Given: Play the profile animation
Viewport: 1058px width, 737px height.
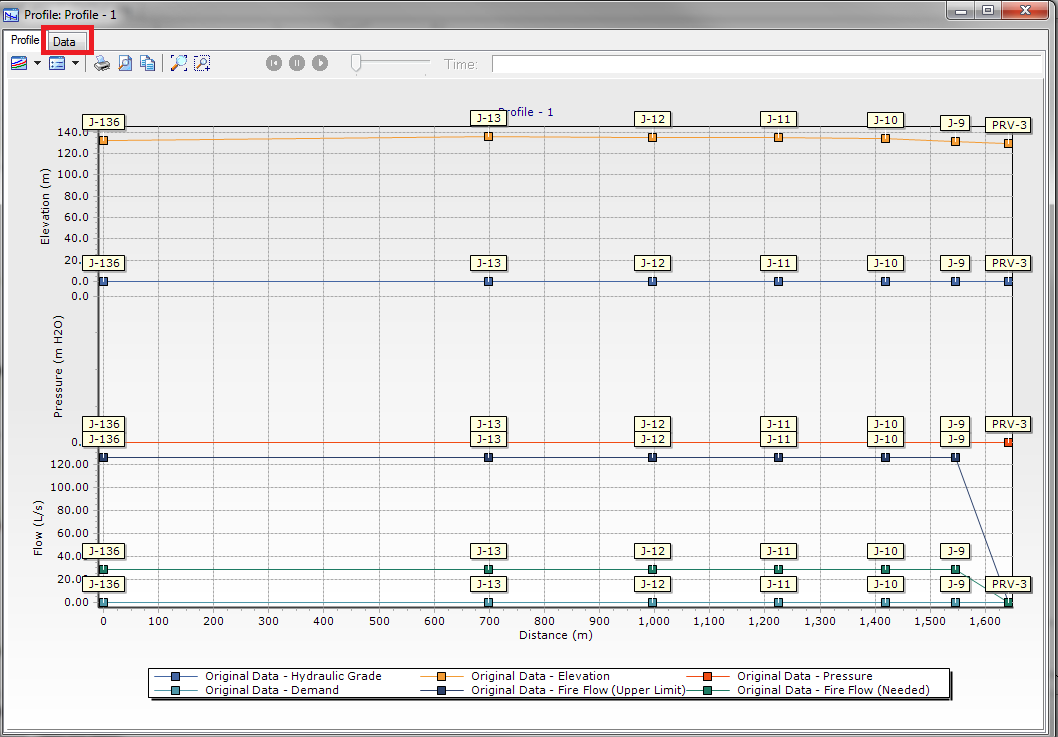Looking at the screenshot, I should click(320, 64).
